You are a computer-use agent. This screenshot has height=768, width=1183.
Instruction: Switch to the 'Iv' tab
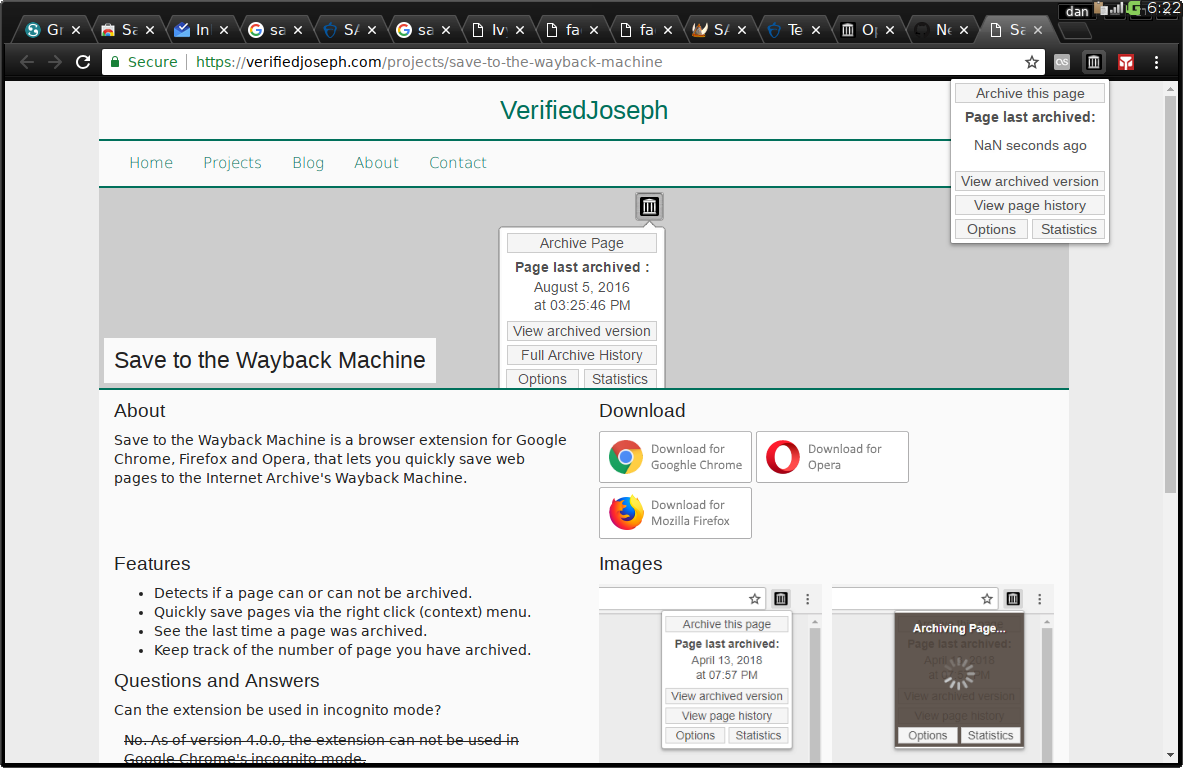pos(496,29)
